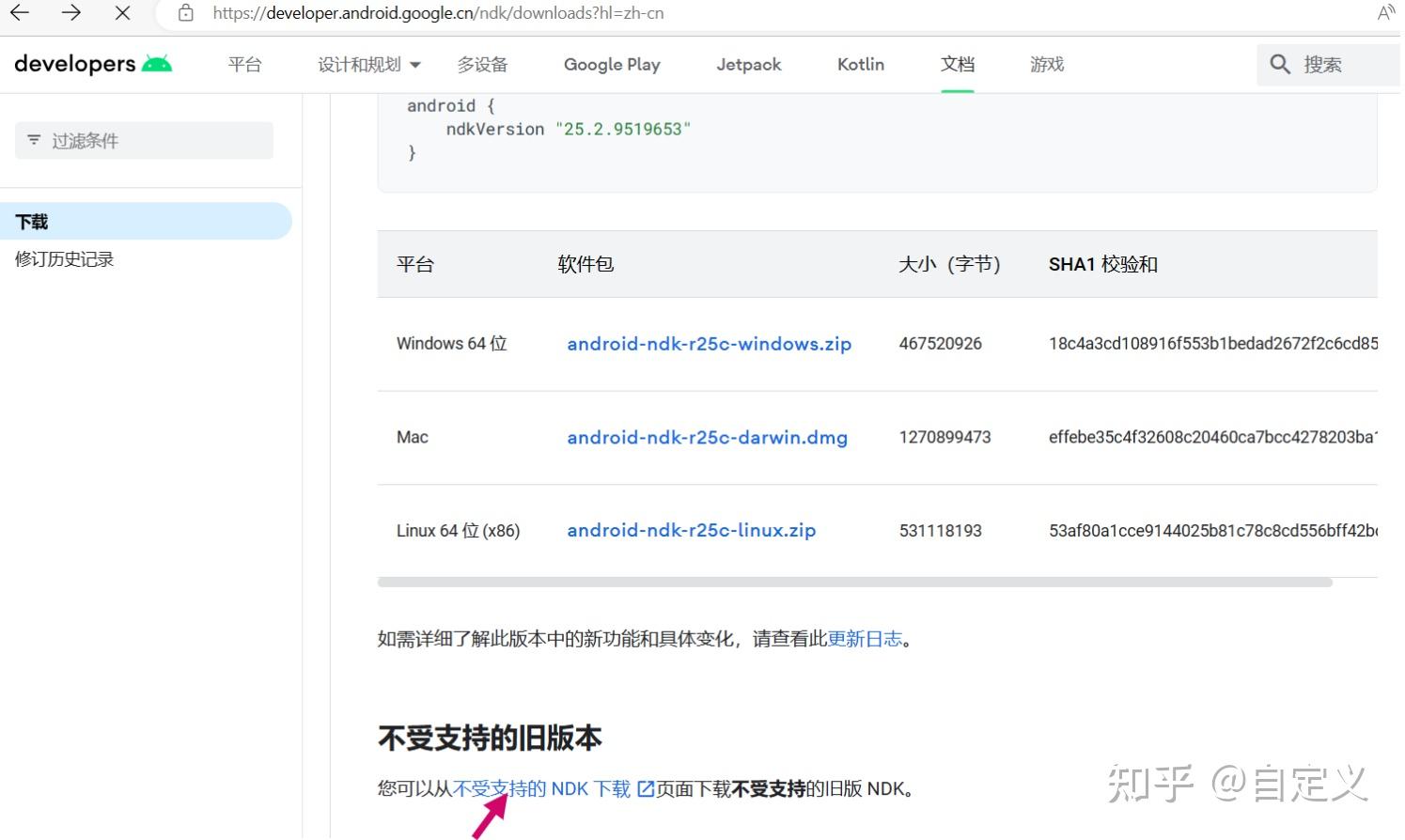Screen dimensions: 1405x840
Task: Select 下载 in the sidebar
Action: click(146, 222)
